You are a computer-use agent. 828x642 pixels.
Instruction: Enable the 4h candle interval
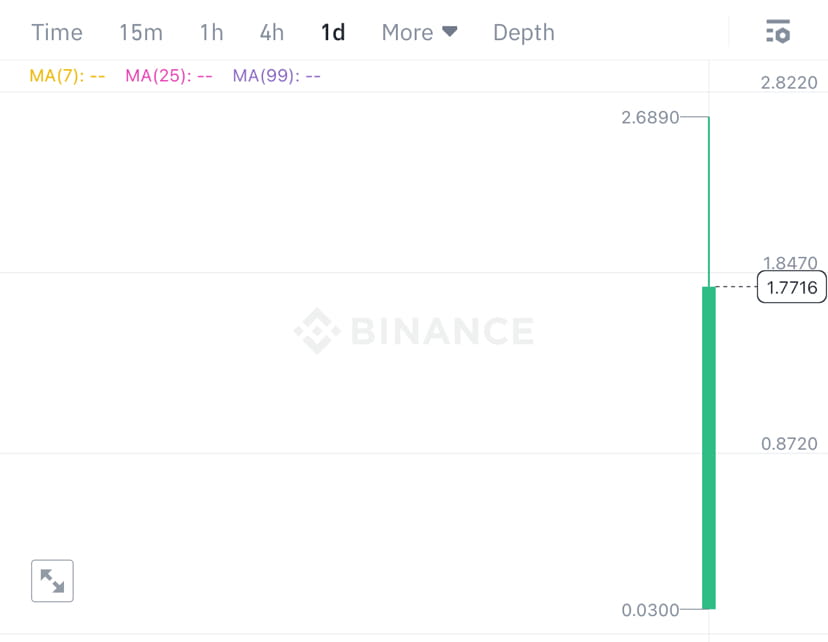click(271, 31)
